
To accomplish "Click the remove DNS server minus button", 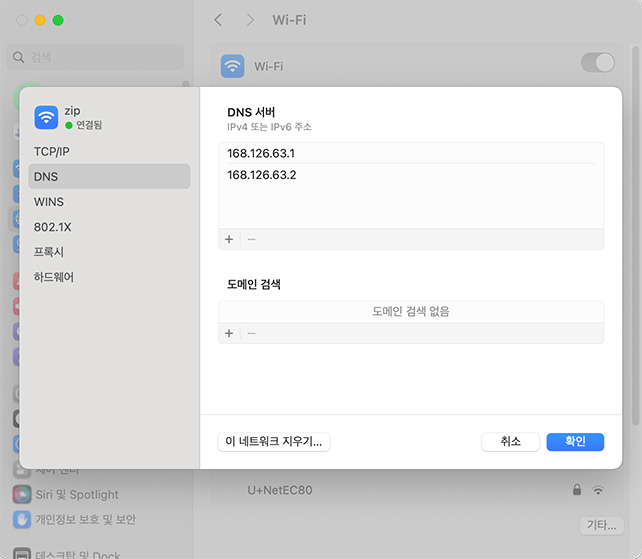I will click(x=251, y=240).
